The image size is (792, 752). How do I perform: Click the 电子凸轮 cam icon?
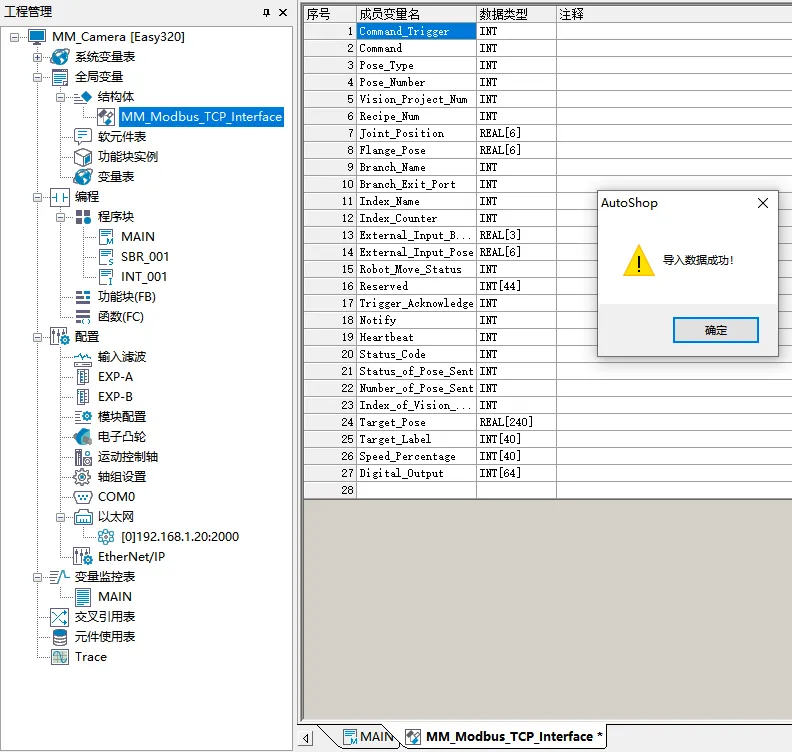point(82,437)
